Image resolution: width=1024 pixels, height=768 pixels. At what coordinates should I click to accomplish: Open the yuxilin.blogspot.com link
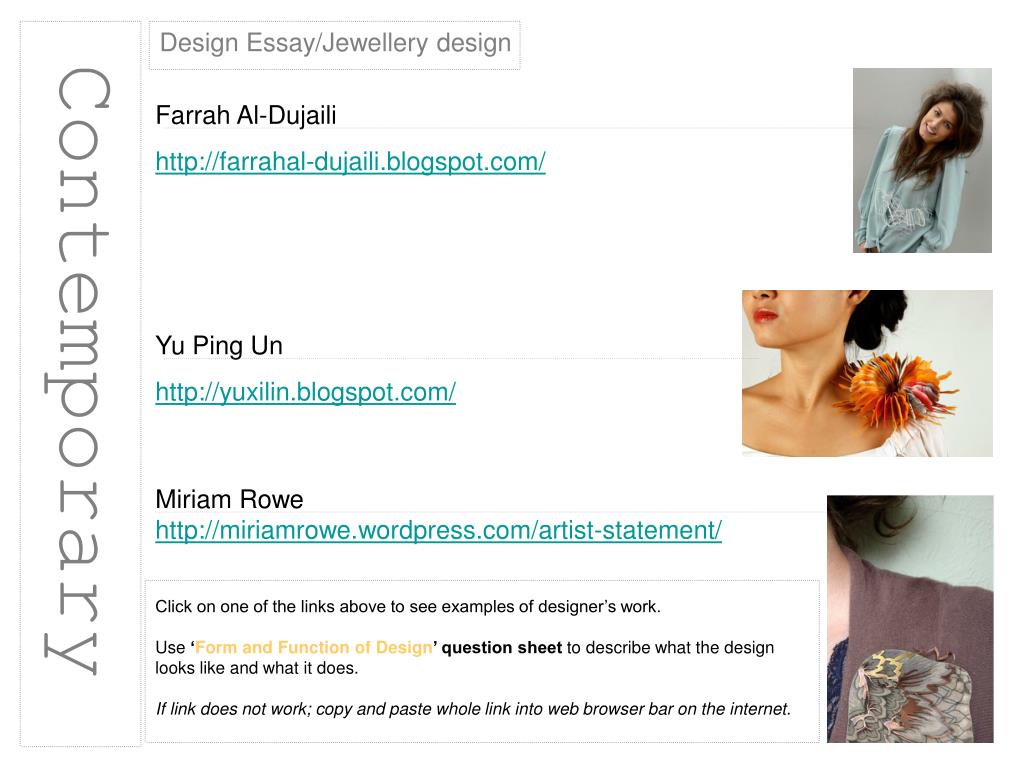point(305,392)
